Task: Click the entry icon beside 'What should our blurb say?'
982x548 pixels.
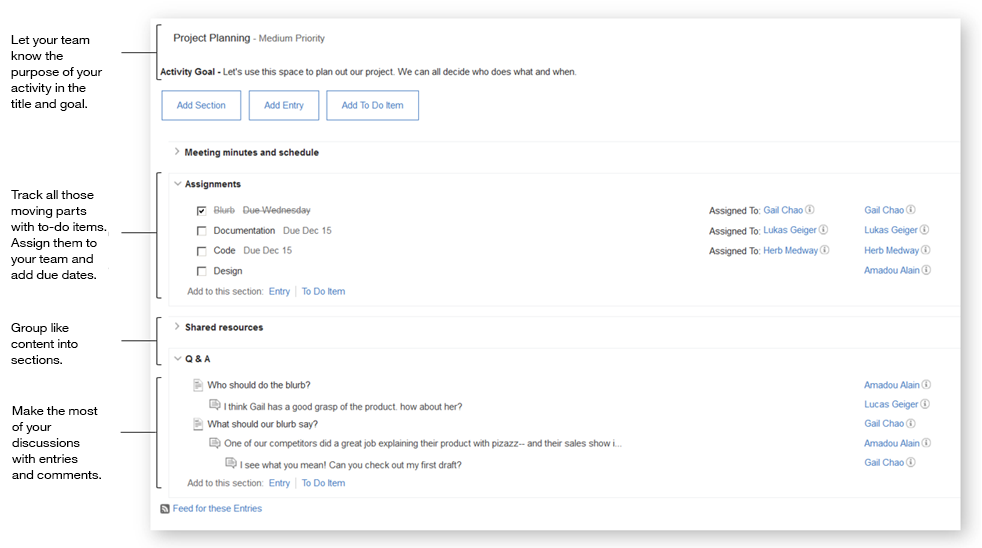Action: 199,424
